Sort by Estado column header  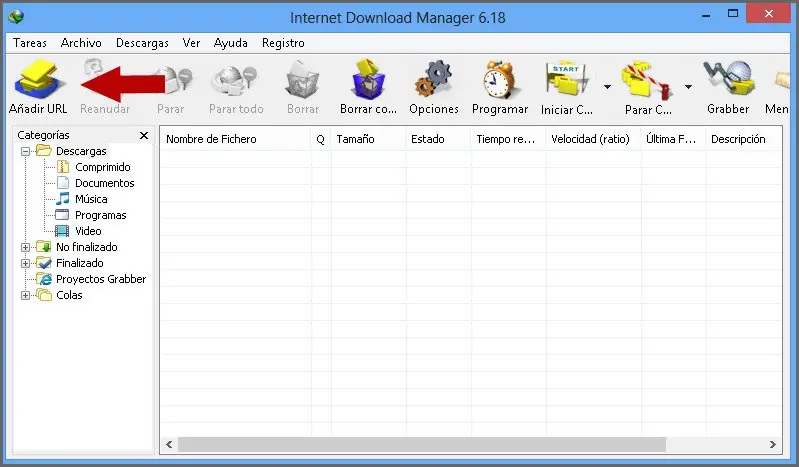pos(438,139)
